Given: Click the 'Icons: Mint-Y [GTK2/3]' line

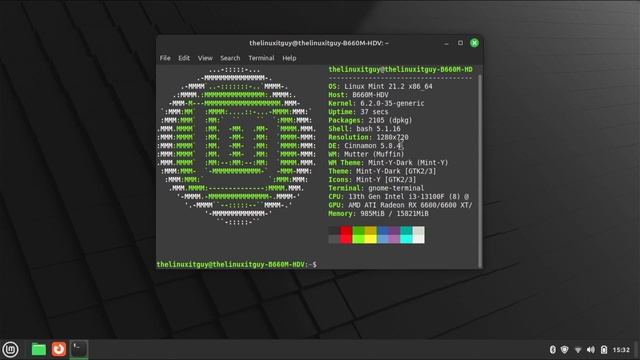Looking at the screenshot, I should pyautogui.click(x=372, y=180).
